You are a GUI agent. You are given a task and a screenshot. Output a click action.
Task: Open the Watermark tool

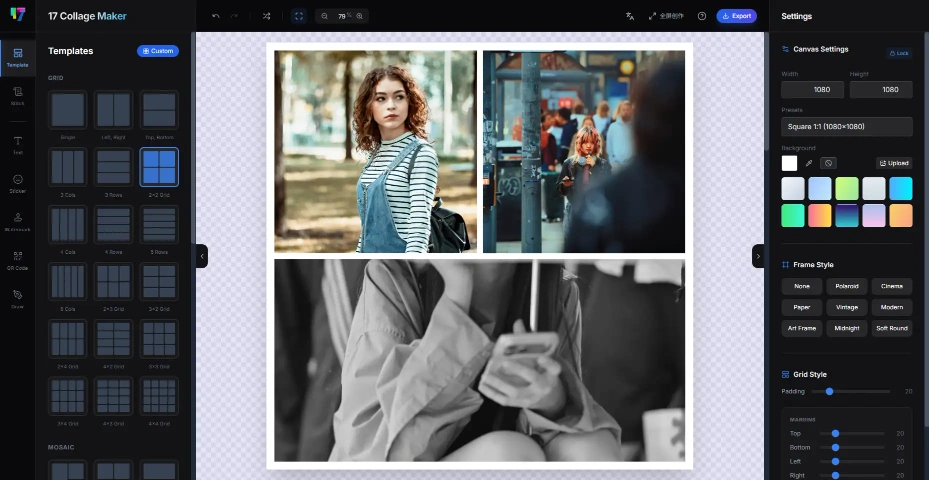click(x=18, y=222)
